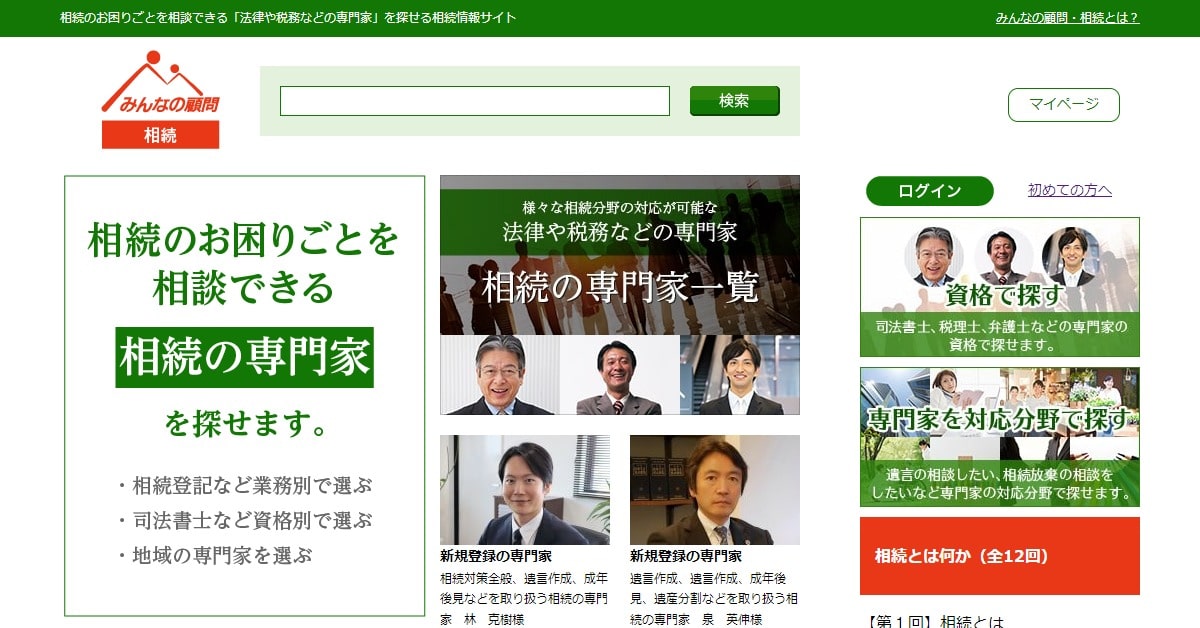The height and width of the screenshot is (628, 1200).
Task: Click the ログイン button
Action: [x=929, y=191]
